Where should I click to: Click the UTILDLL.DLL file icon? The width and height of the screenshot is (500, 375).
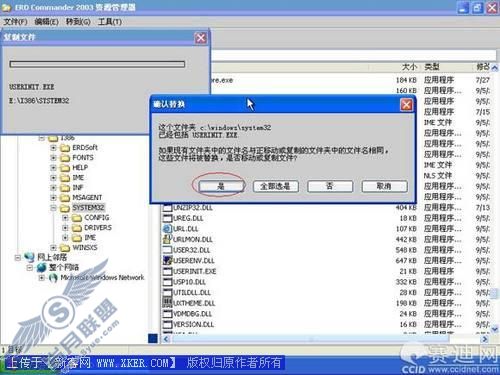coord(167,293)
